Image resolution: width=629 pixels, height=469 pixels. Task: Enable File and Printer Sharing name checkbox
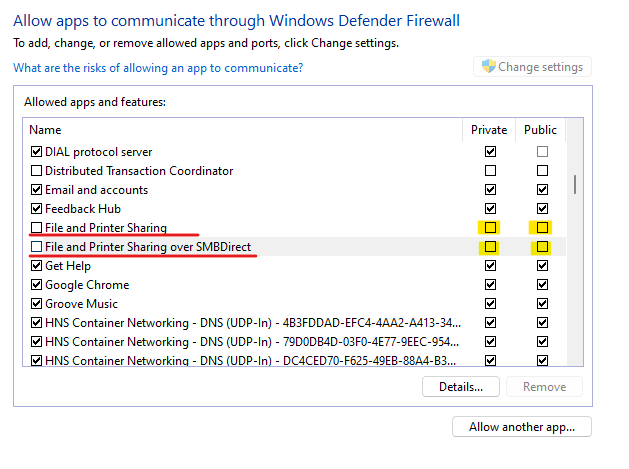coord(37,228)
